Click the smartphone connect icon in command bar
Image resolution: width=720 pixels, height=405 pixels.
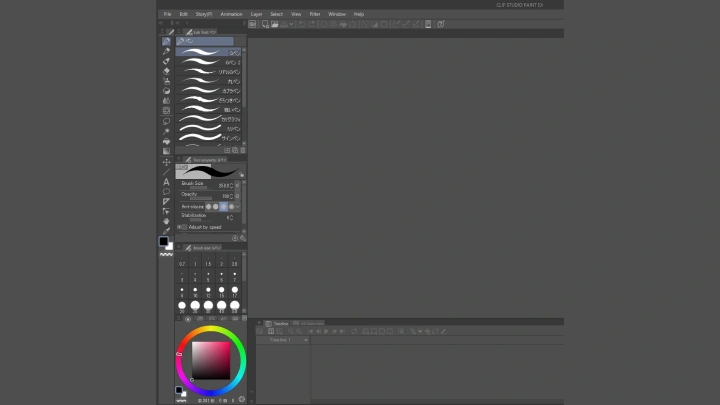[428, 24]
